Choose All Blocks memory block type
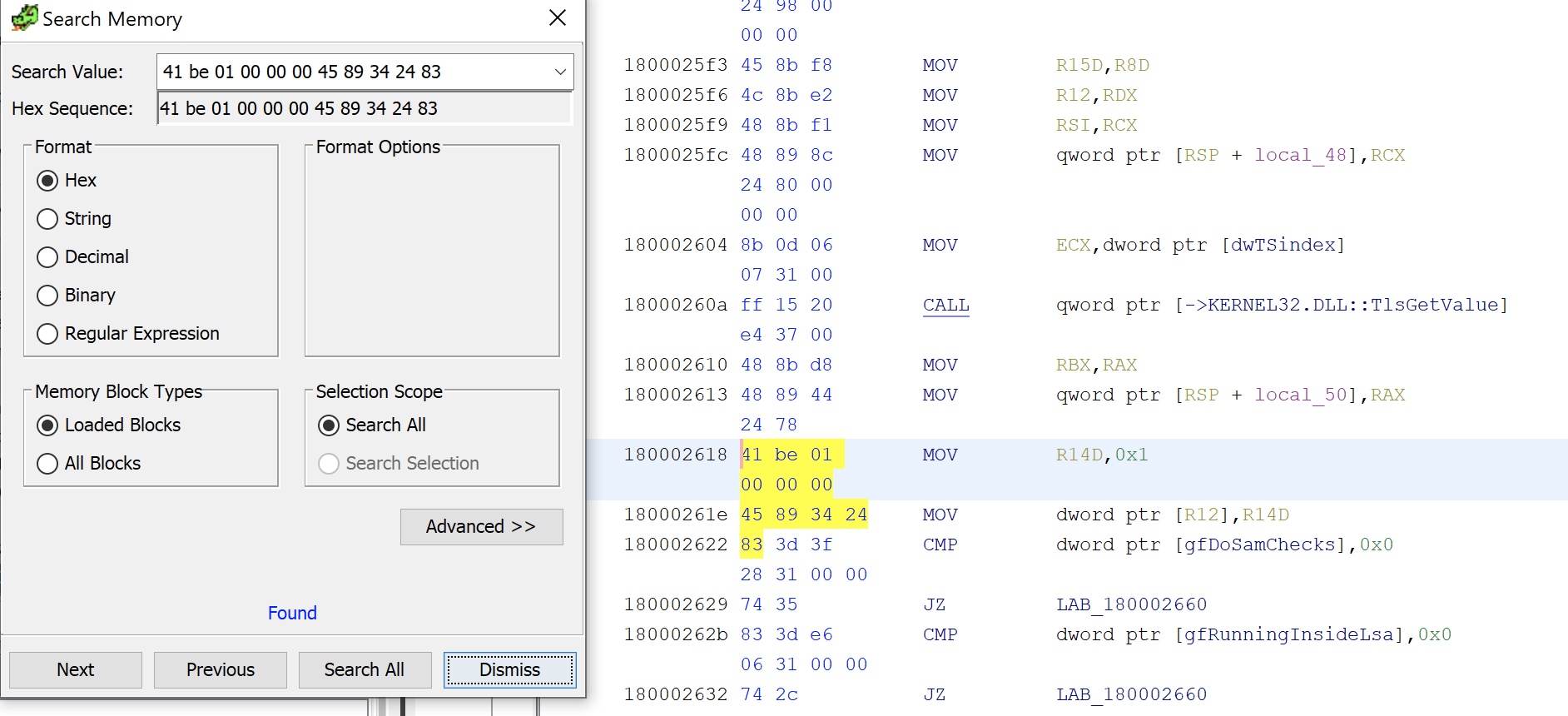 pos(47,464)
